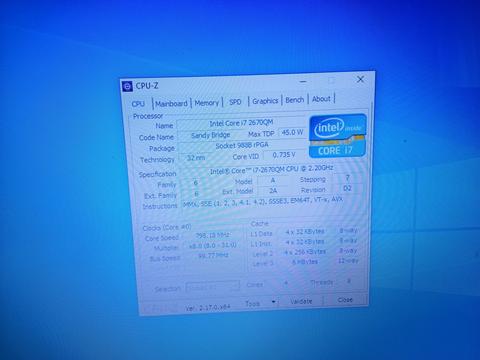Screen dimensions: 480x360
Task: Show the About tab
Action: click(321, 99)
